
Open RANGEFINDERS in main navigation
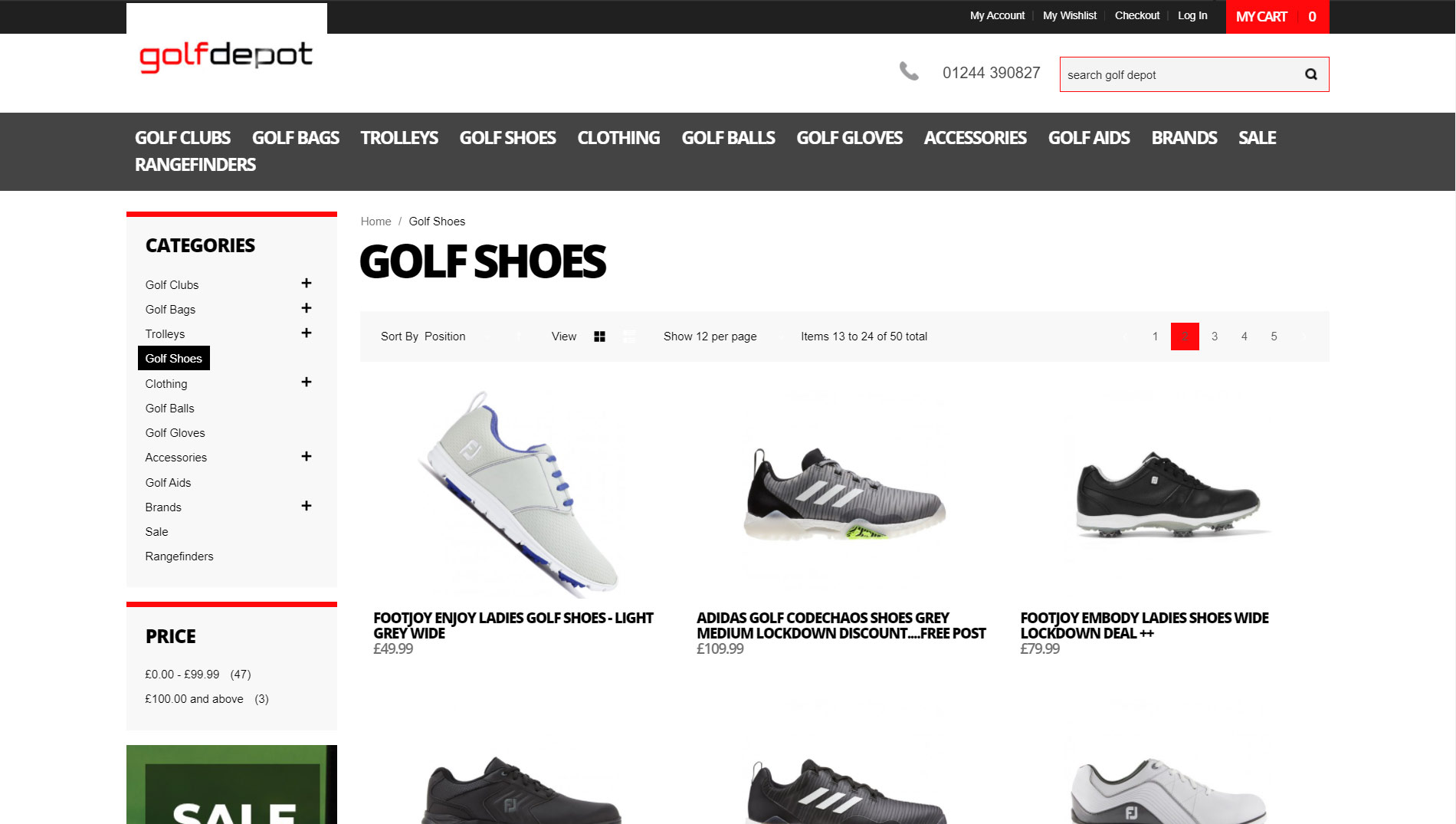pos(195,165)
